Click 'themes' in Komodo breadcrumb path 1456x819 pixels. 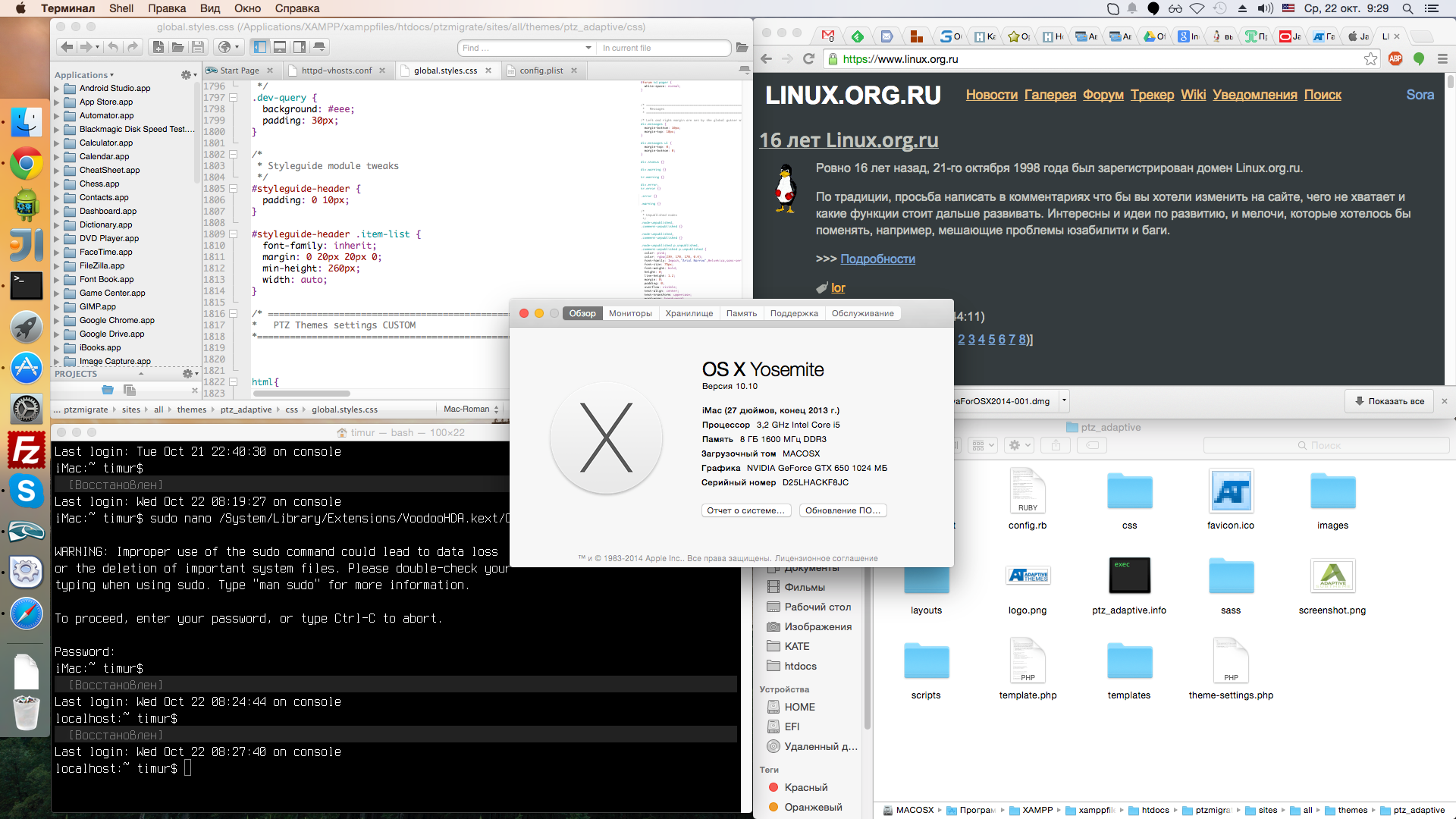tap(192, 409)
